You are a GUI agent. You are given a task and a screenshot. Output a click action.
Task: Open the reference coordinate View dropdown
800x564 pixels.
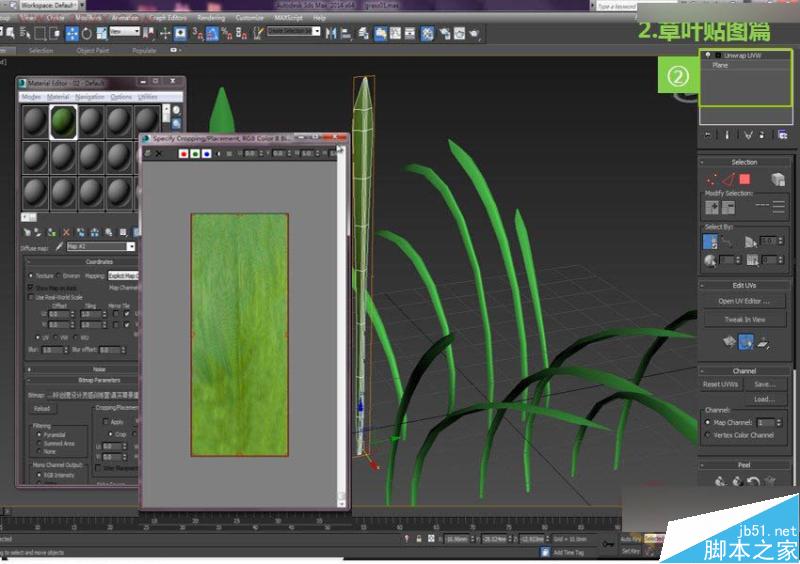[124, 32]
